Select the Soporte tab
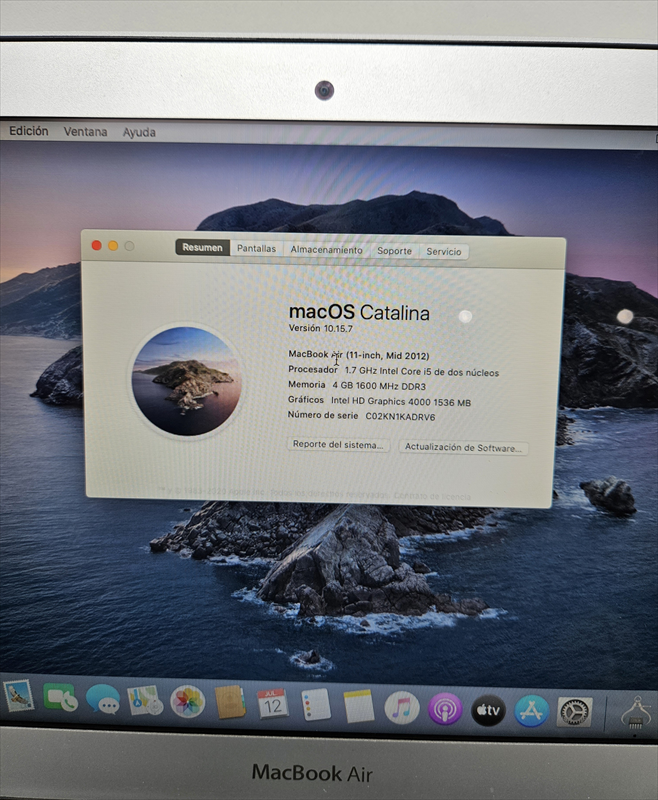This screenshot has width=658, height=800. click(x=394, y=251)
